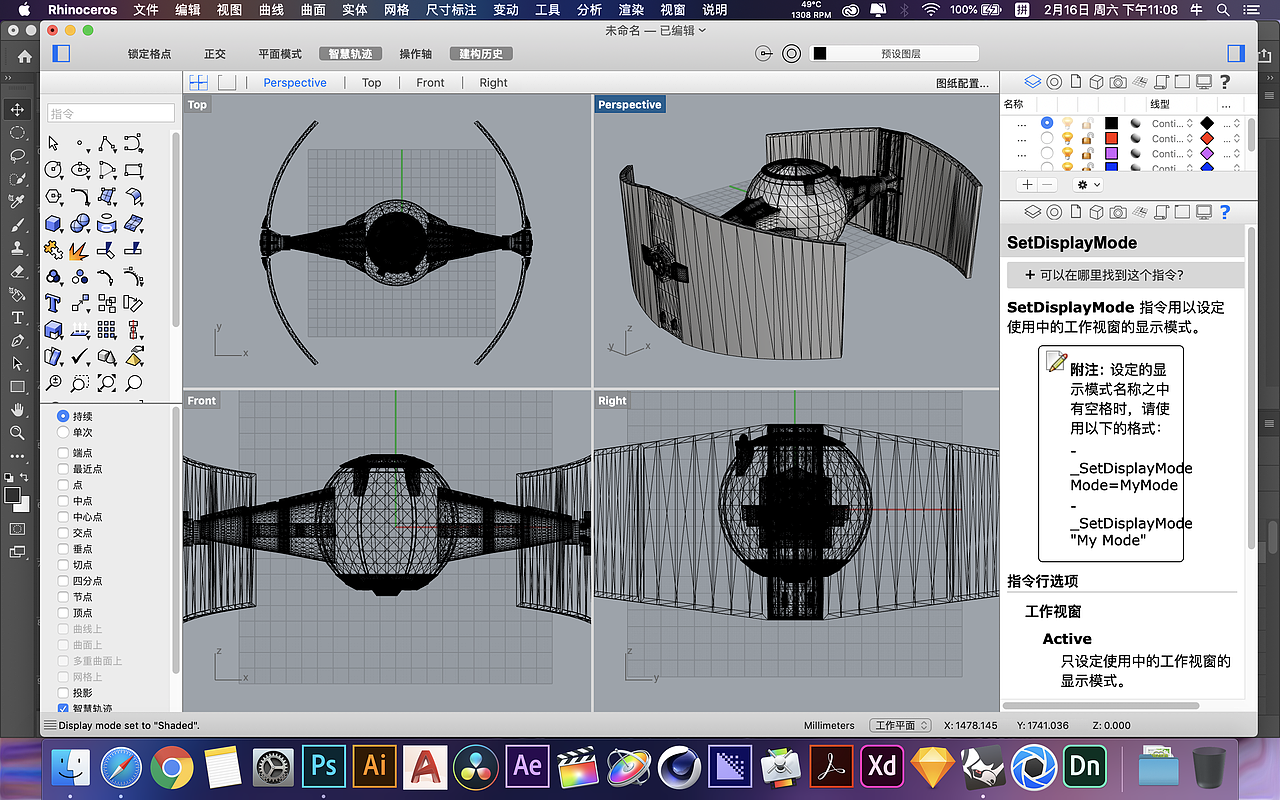This screenshot has height=800, width=1280.
Task: Switch to the Top viewport tab
Action: 372,83
